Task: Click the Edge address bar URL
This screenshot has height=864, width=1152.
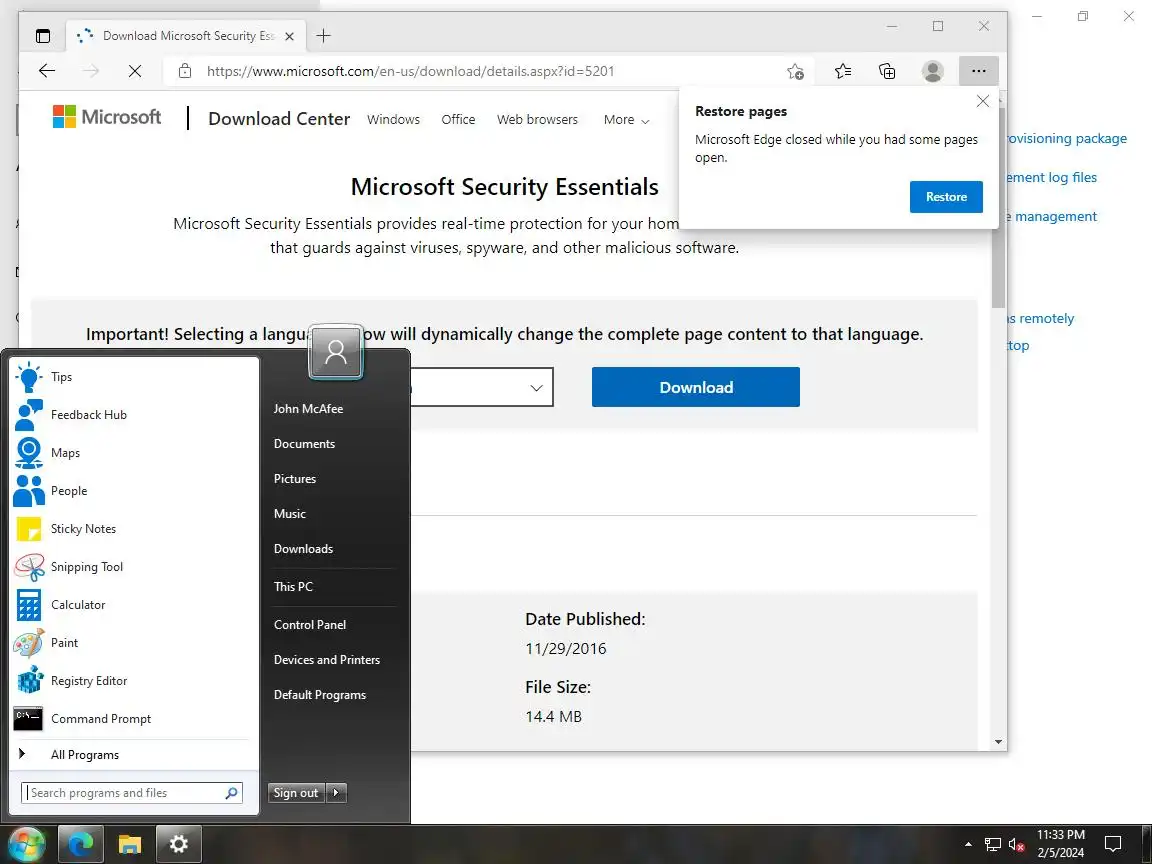Action: [x=410, y=71]
